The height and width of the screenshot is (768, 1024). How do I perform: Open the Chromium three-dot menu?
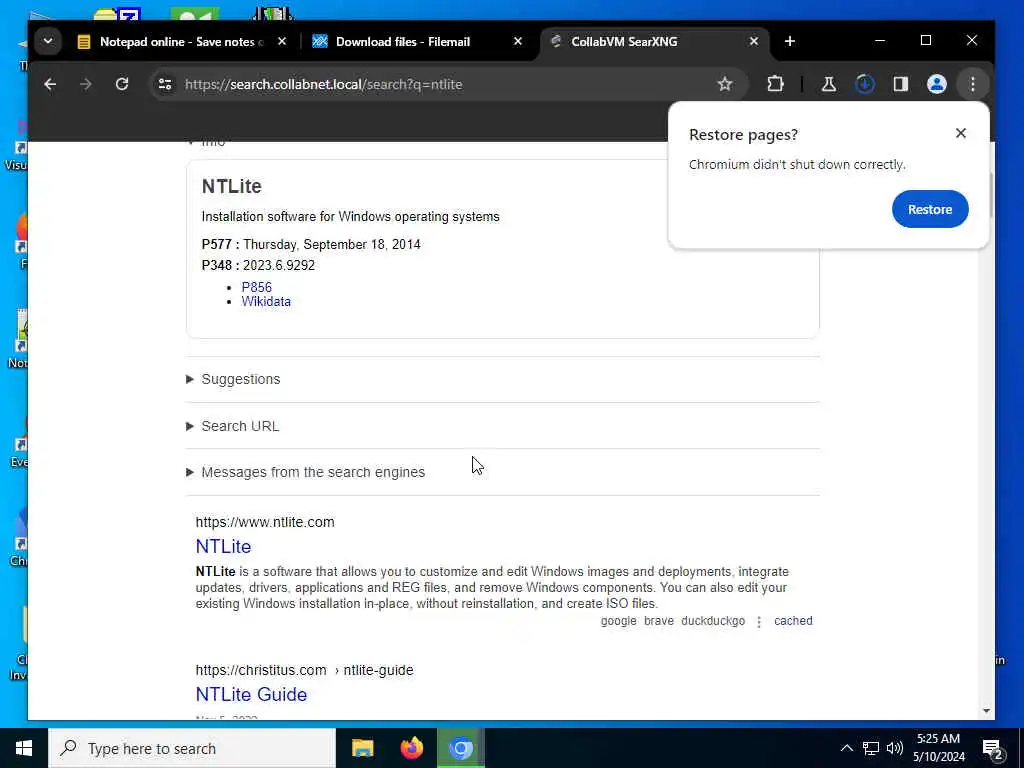972,84
